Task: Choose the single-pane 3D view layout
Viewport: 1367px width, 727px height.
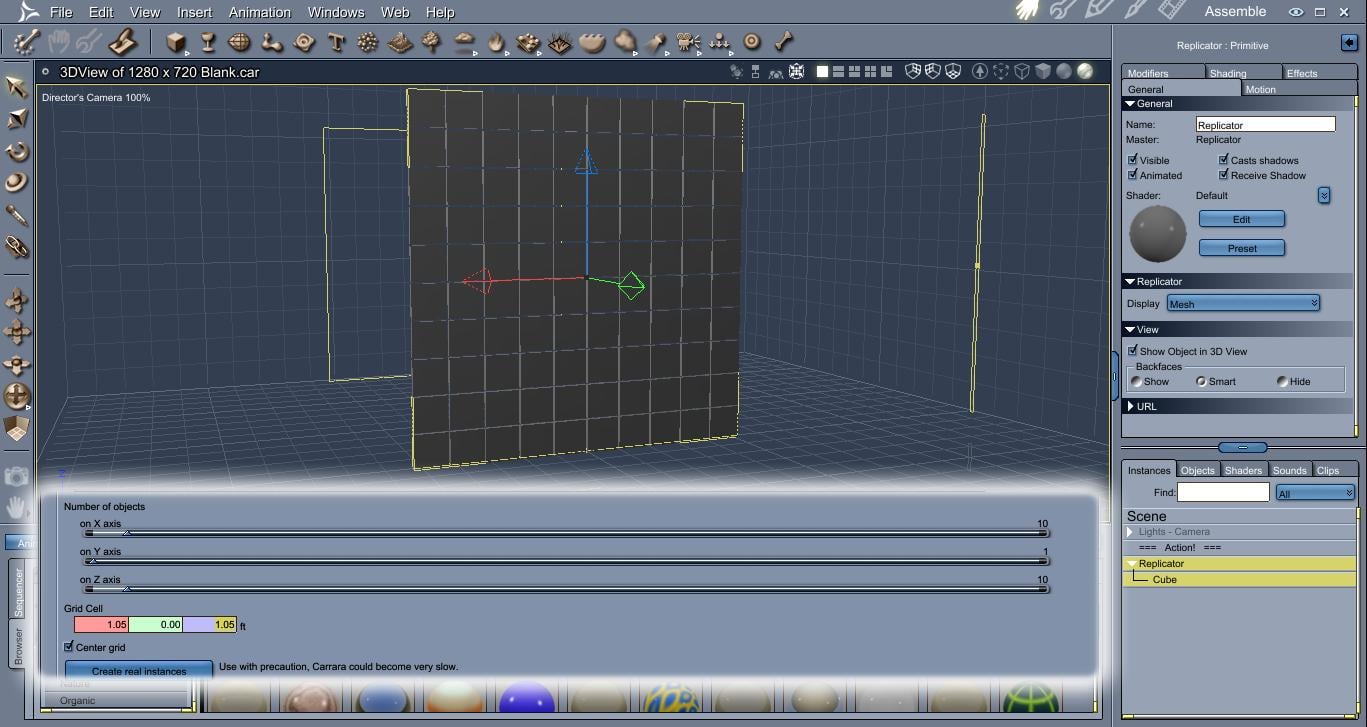Action: pos(822,72)
